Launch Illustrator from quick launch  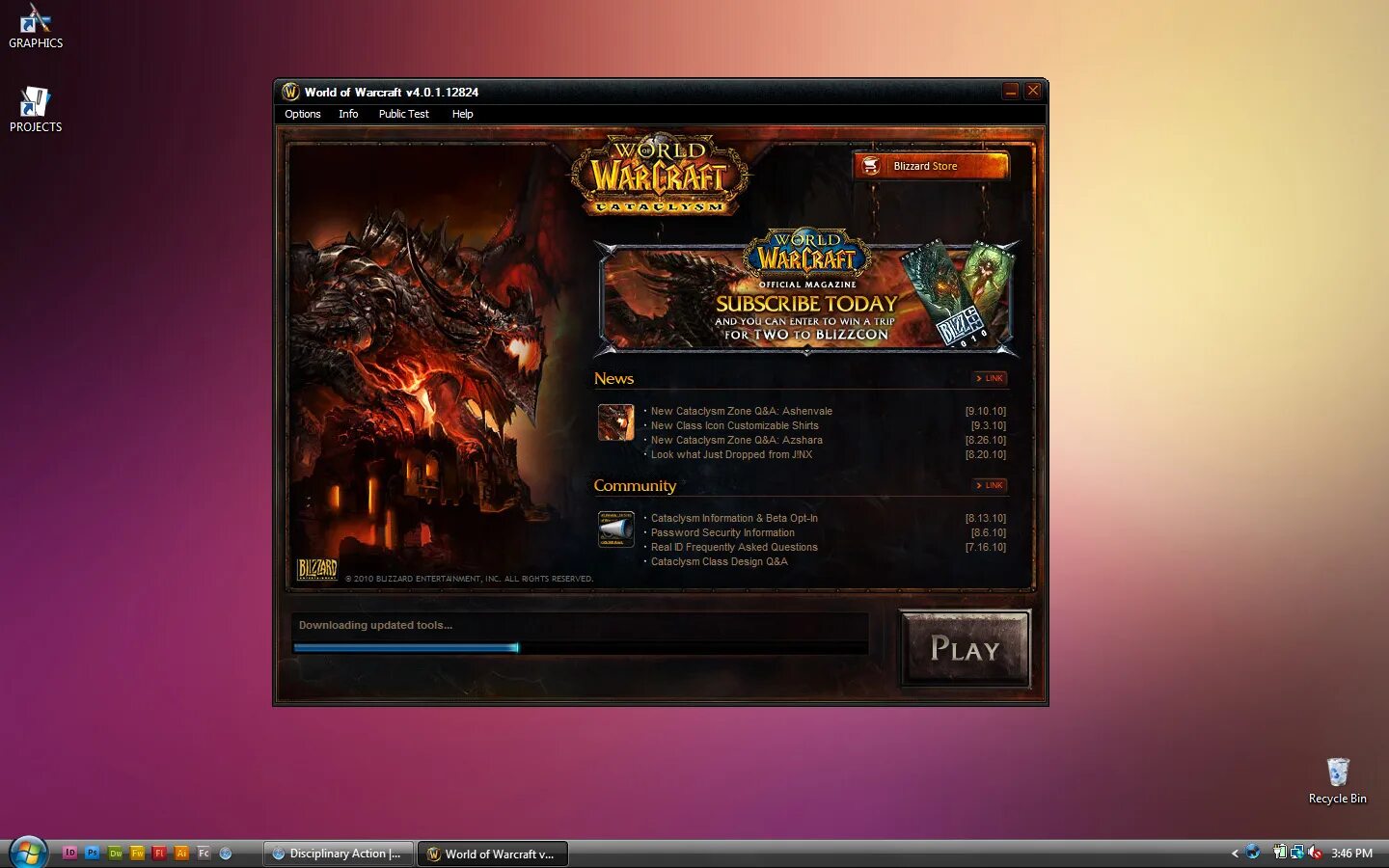coord(181,853)
